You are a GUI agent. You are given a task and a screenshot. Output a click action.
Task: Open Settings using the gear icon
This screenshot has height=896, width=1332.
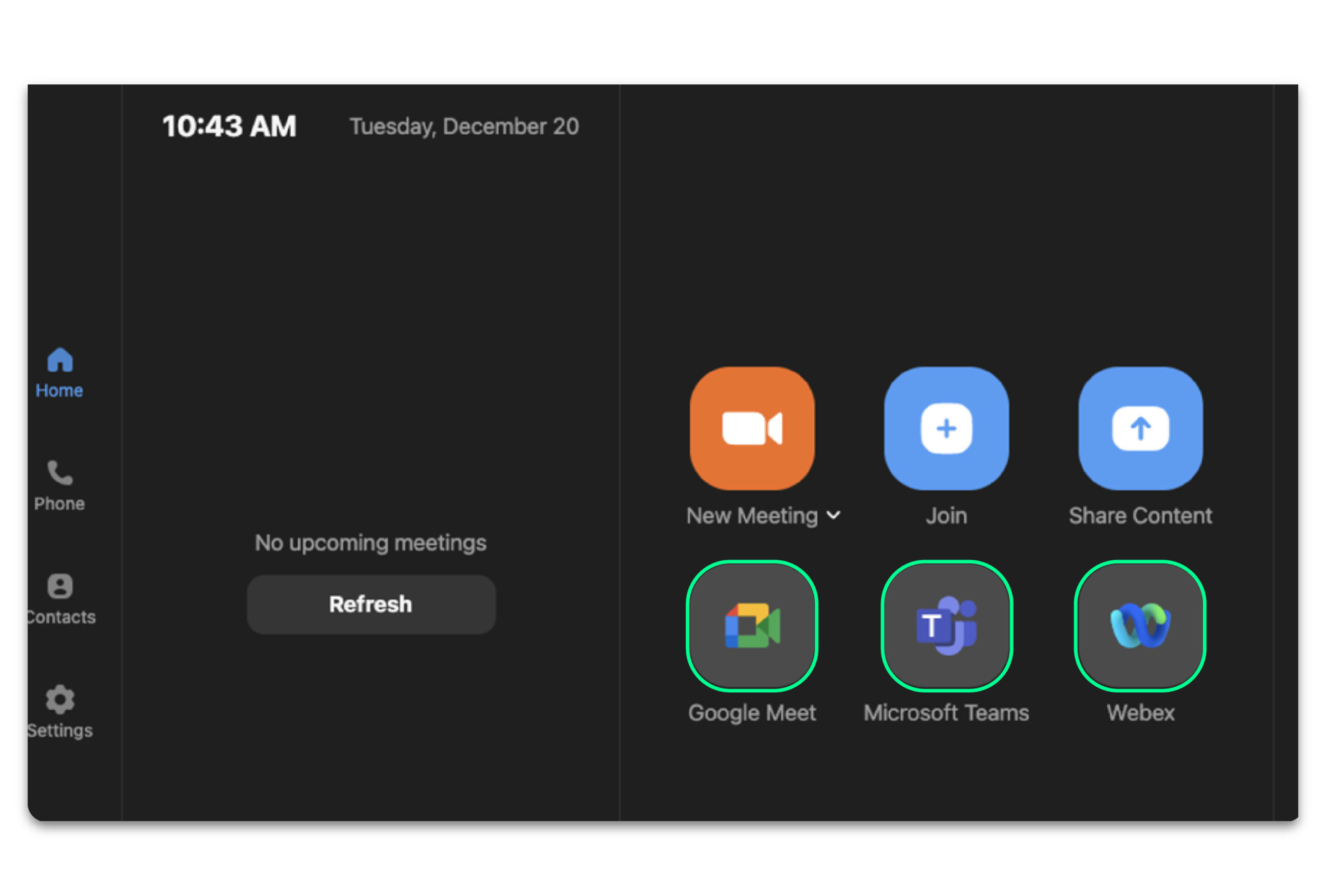[x=60, y=699]
